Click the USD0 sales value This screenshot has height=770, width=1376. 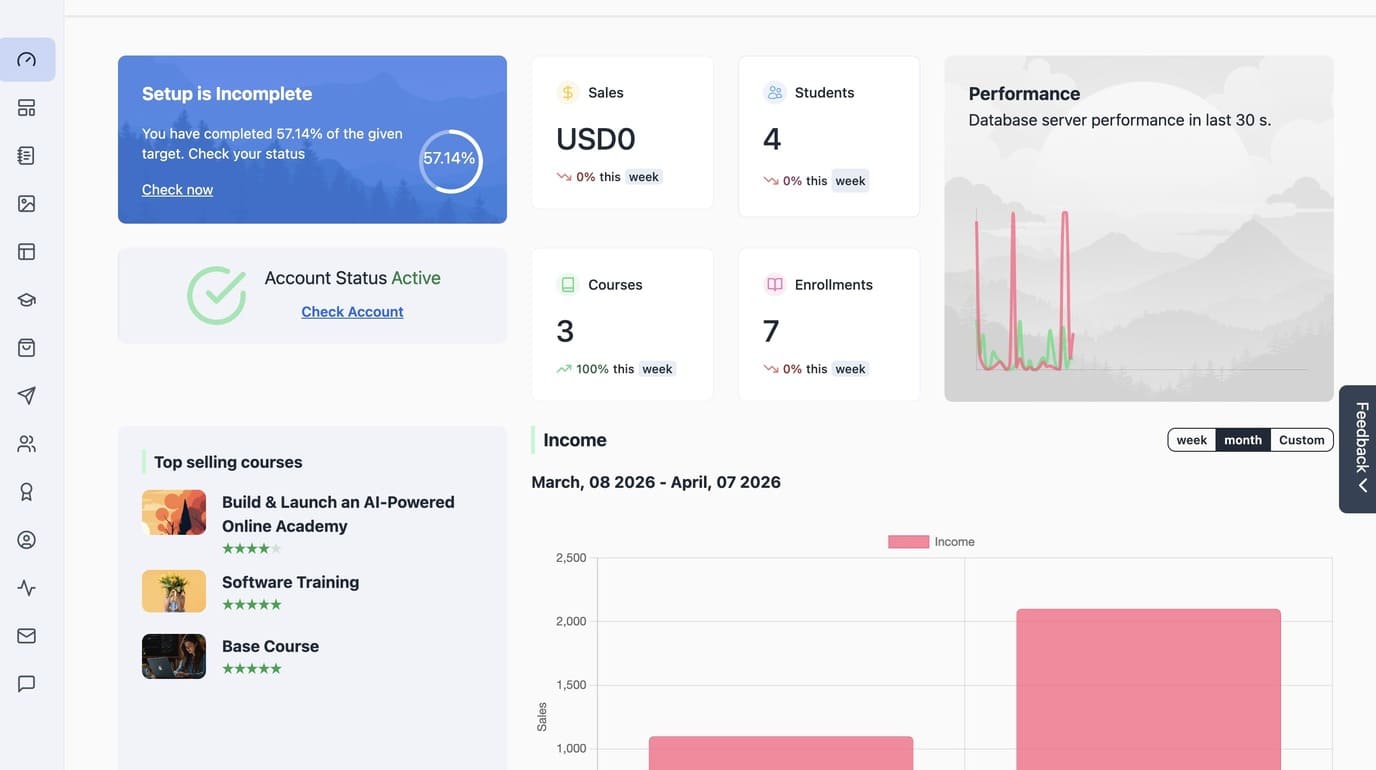point(596,139)
